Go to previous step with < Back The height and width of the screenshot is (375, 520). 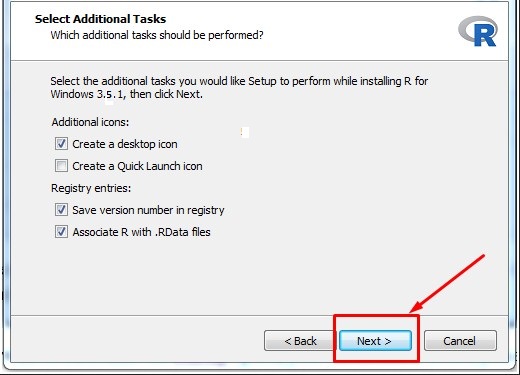tap(300, 341)
